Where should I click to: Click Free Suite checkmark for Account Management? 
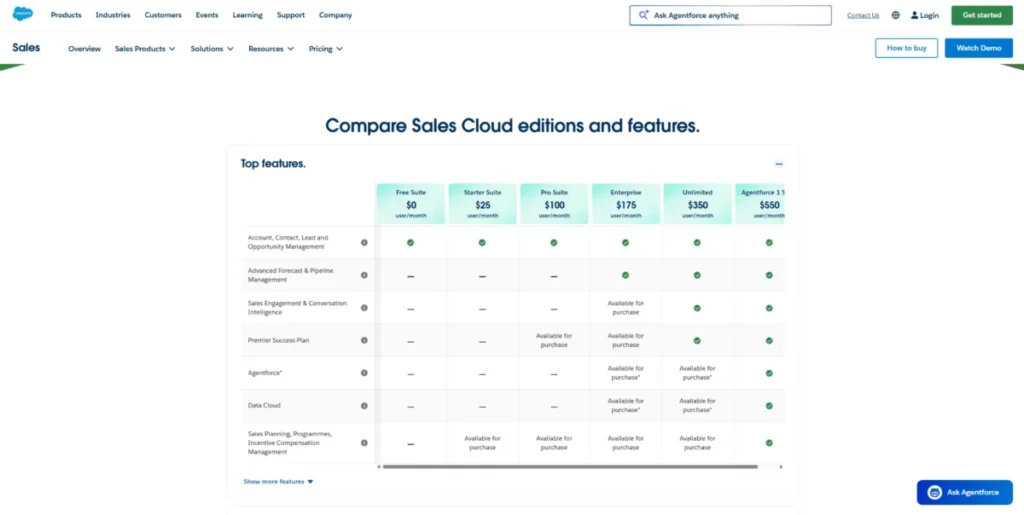(x=411, y=242)
